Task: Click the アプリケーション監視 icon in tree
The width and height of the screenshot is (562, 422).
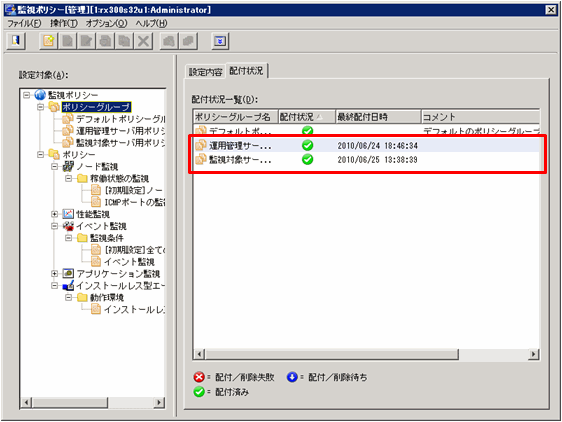Action: pyautogui.click(x=68, y=274)
